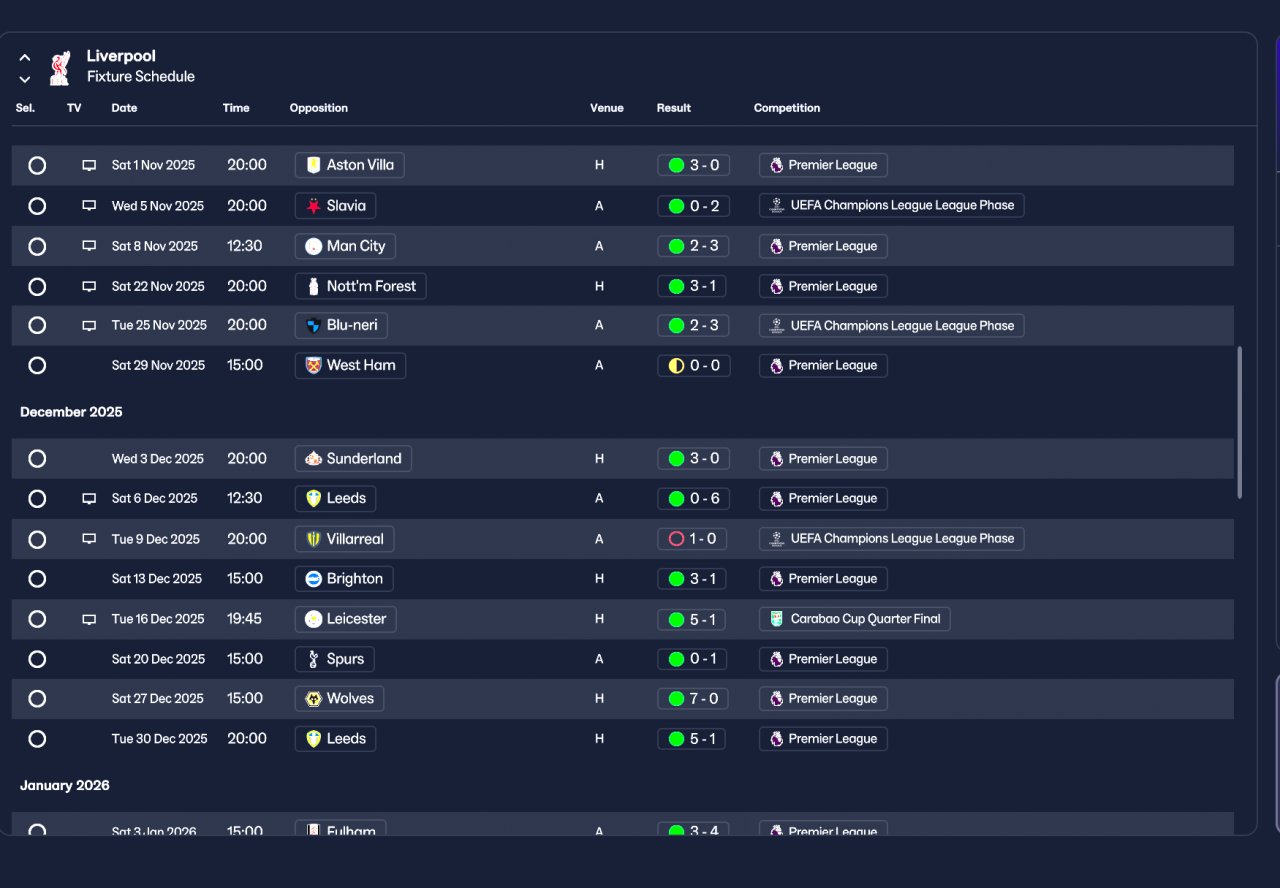The image size is (1280, 888).
Task: Open the 0 - 6 result against Leeds
Action: click(x=693, y=498)
